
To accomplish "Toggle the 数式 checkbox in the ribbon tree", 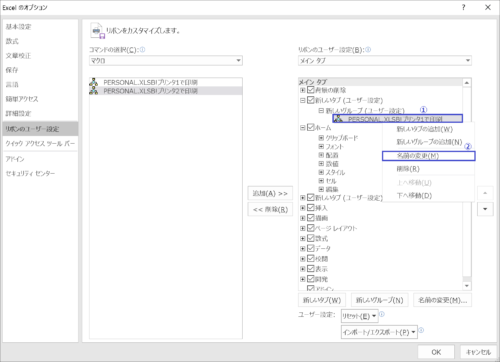I will [311, 238].
